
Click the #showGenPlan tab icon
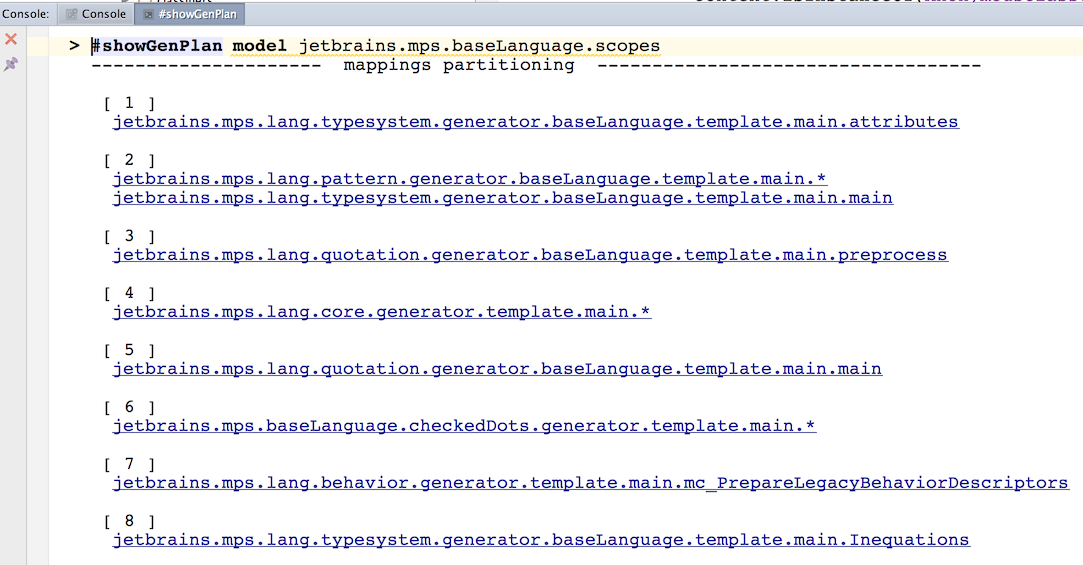click(148, 14)
